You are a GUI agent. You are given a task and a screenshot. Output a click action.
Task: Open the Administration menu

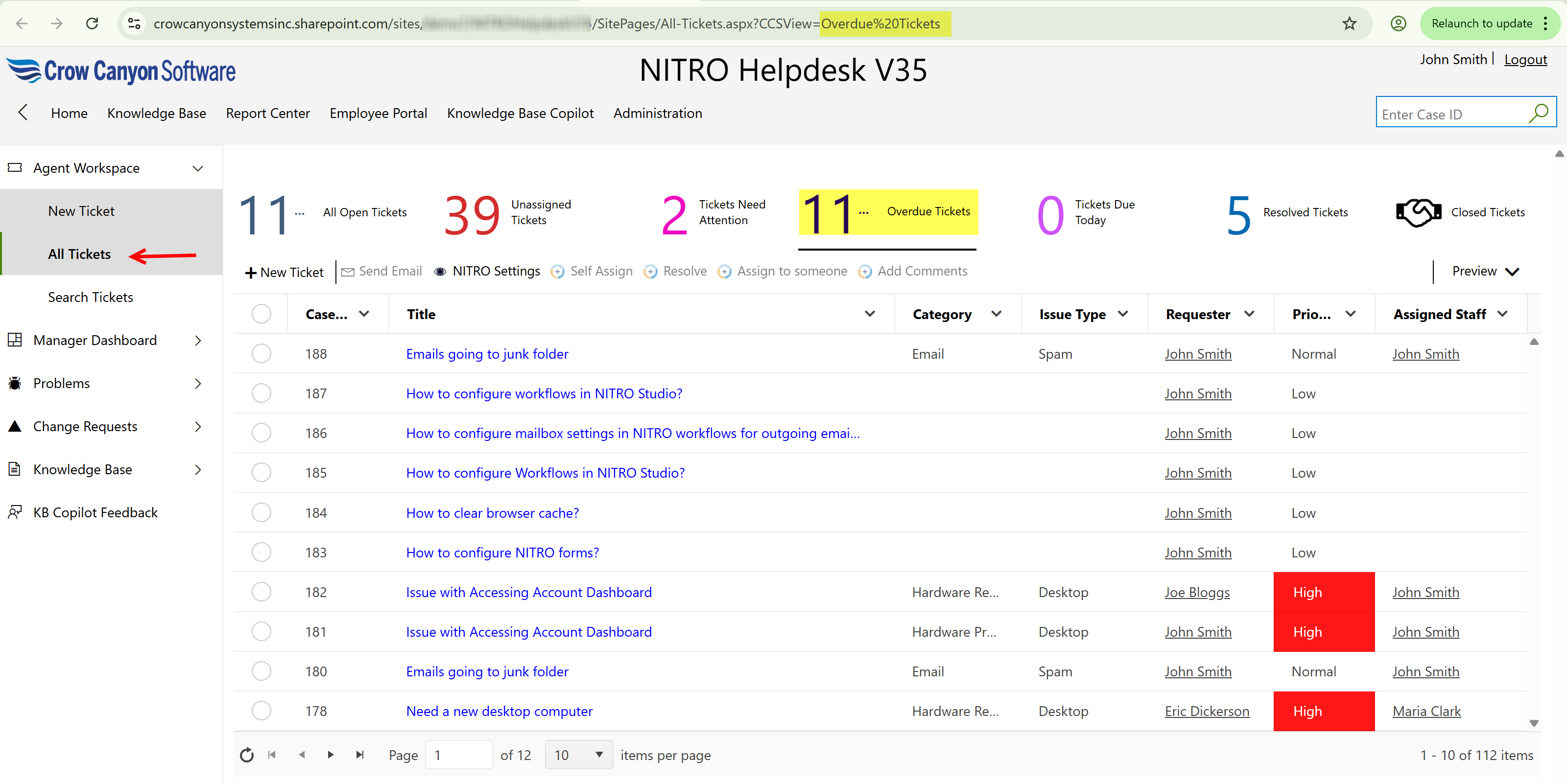[658, 113]
